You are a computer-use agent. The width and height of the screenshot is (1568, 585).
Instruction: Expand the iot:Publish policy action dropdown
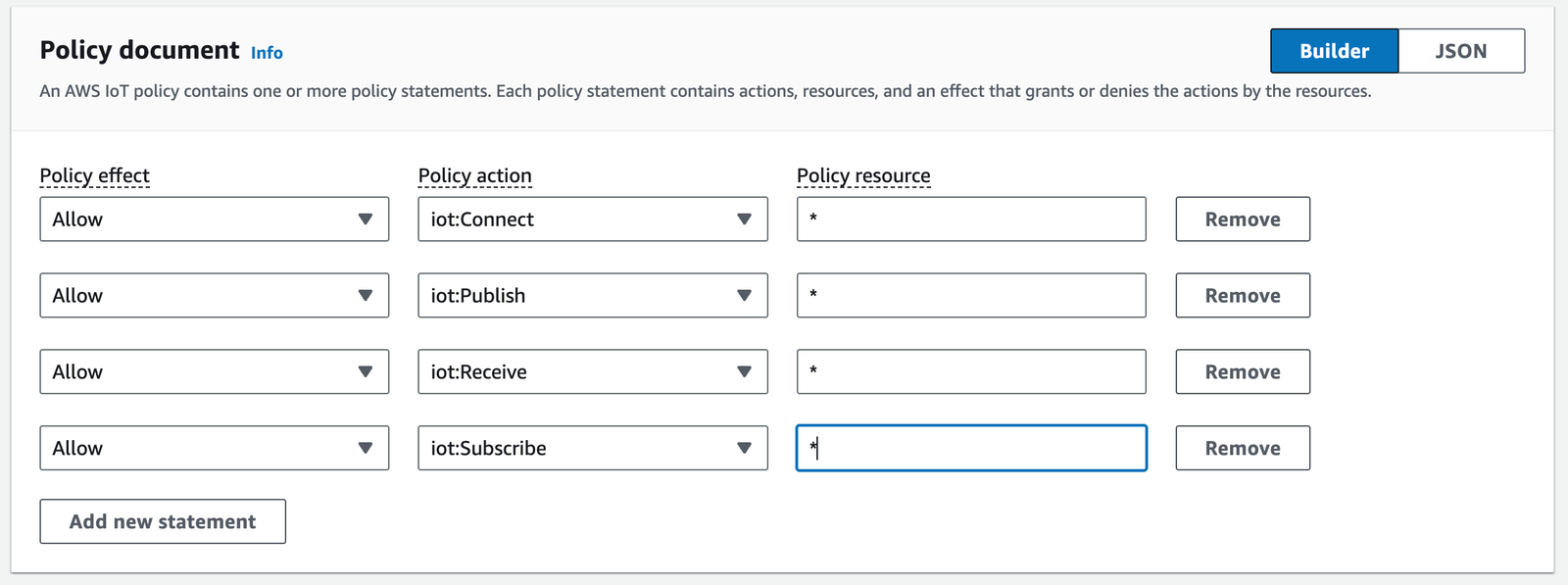click(593, 296)
